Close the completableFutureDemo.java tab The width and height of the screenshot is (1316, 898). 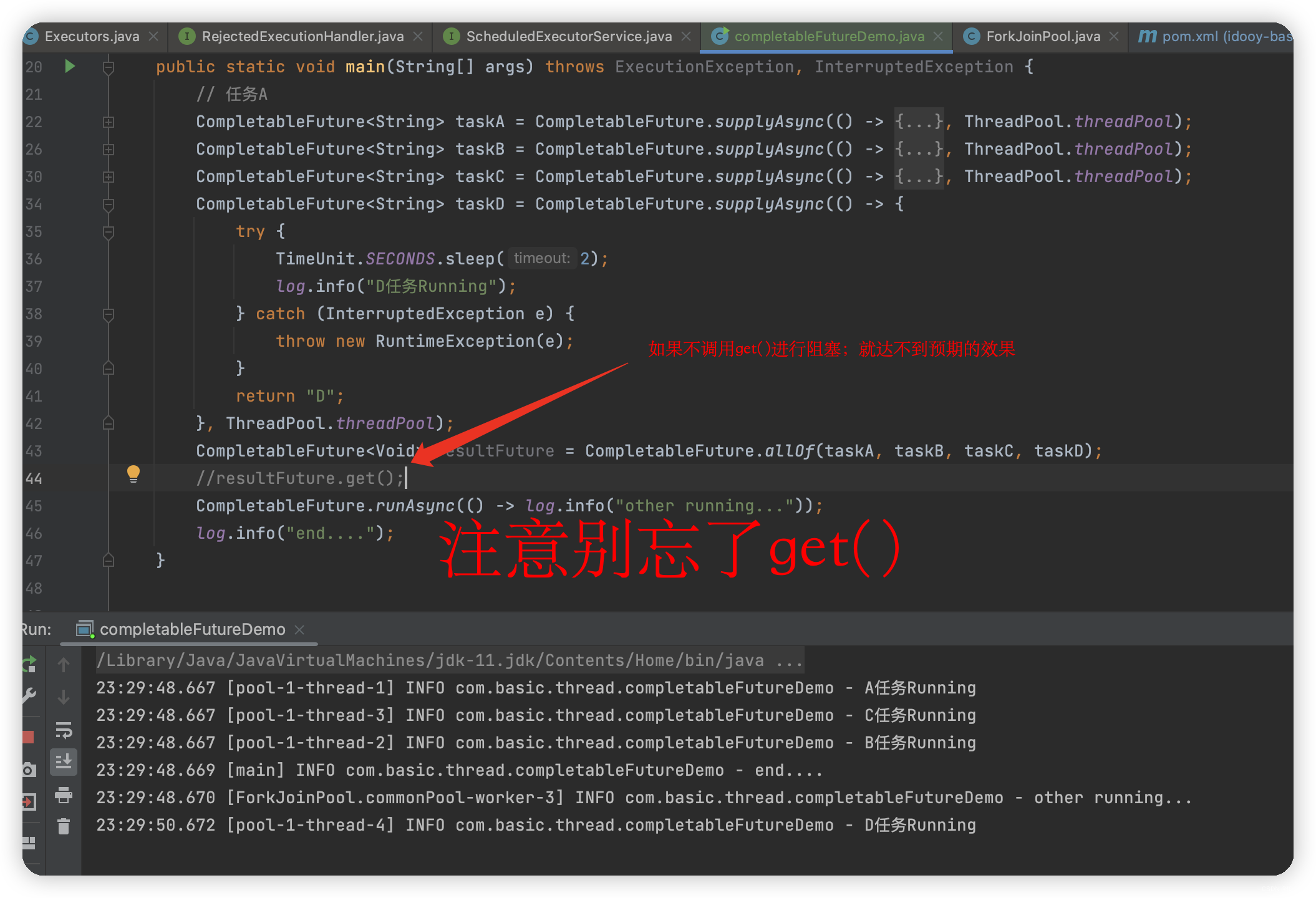[938, 37]
